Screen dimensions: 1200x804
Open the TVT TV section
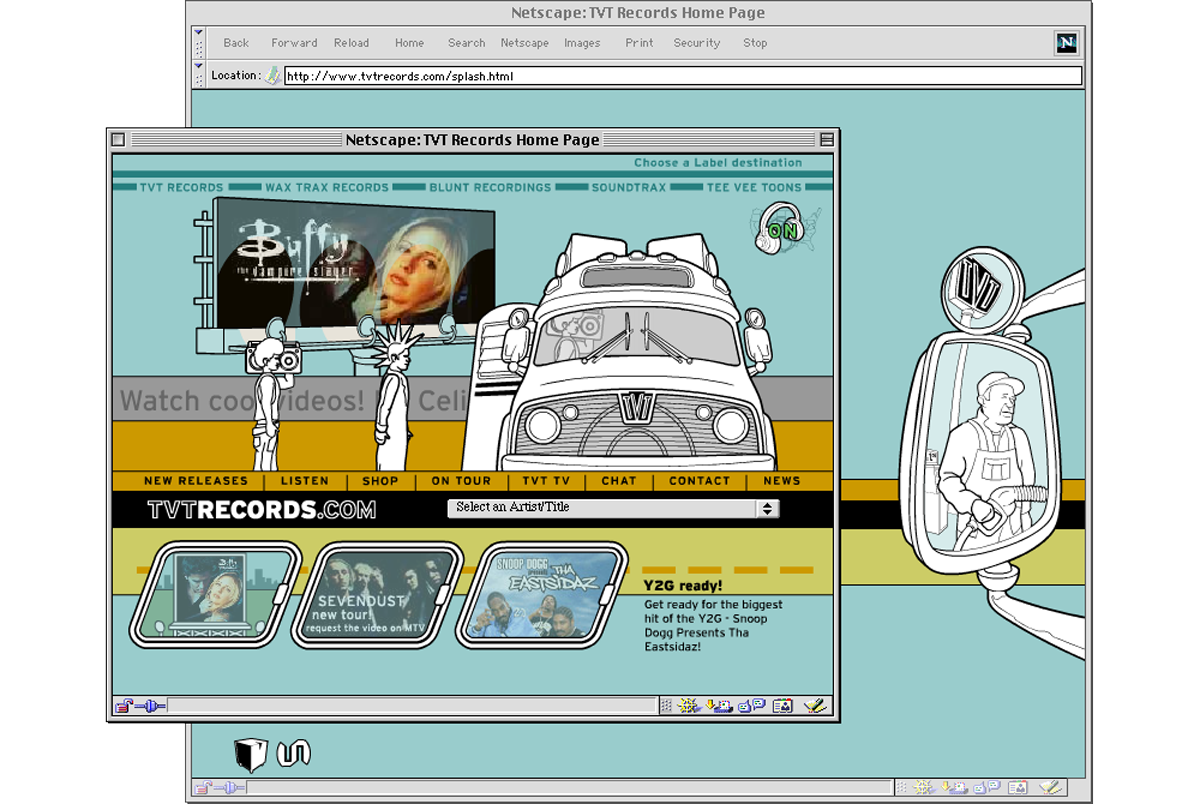(546, 481)
